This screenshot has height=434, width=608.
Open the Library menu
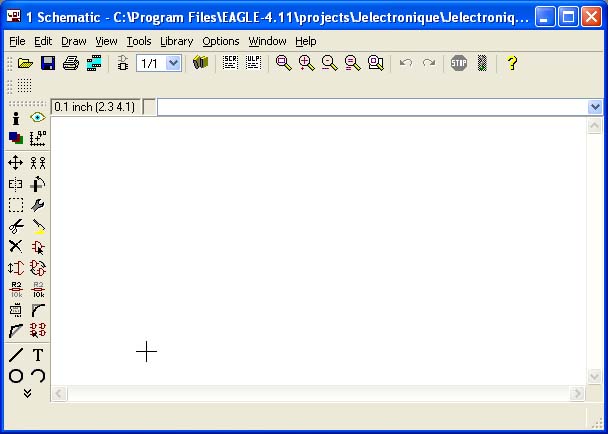176,41
